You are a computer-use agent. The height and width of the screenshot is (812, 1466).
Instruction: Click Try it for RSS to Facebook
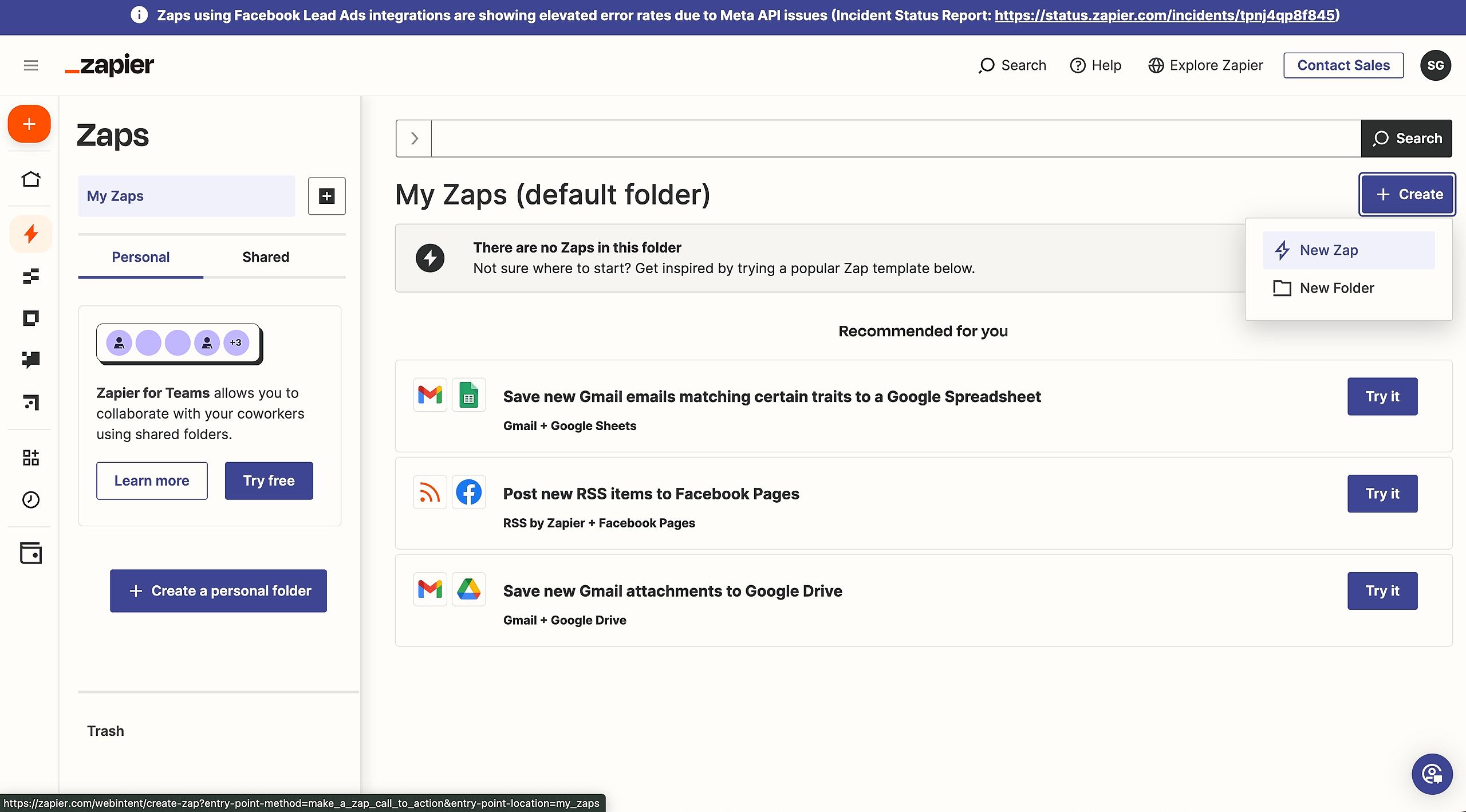pos(1382,494)
